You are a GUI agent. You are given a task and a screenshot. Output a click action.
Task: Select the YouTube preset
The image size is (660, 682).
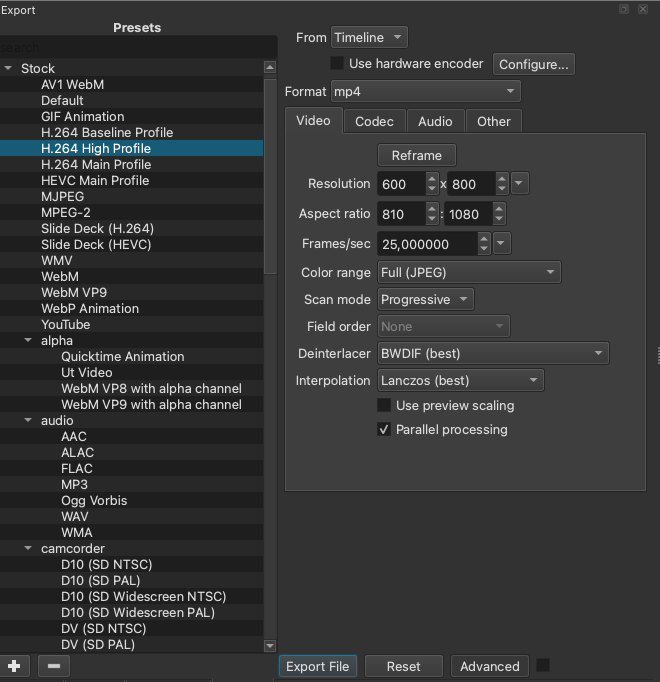(66, 324)
